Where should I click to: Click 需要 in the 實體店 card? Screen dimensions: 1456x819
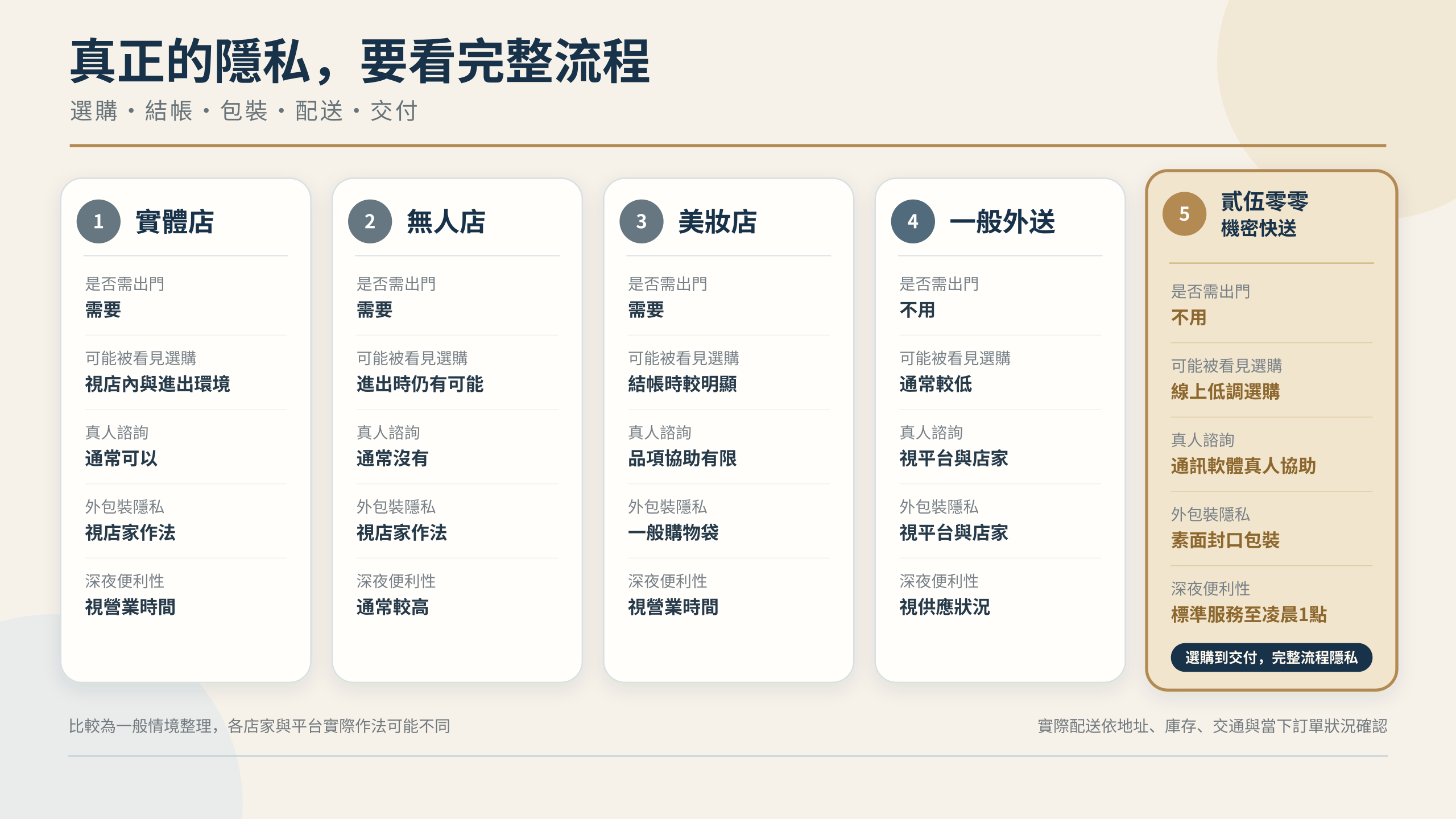tap(103, 310)
